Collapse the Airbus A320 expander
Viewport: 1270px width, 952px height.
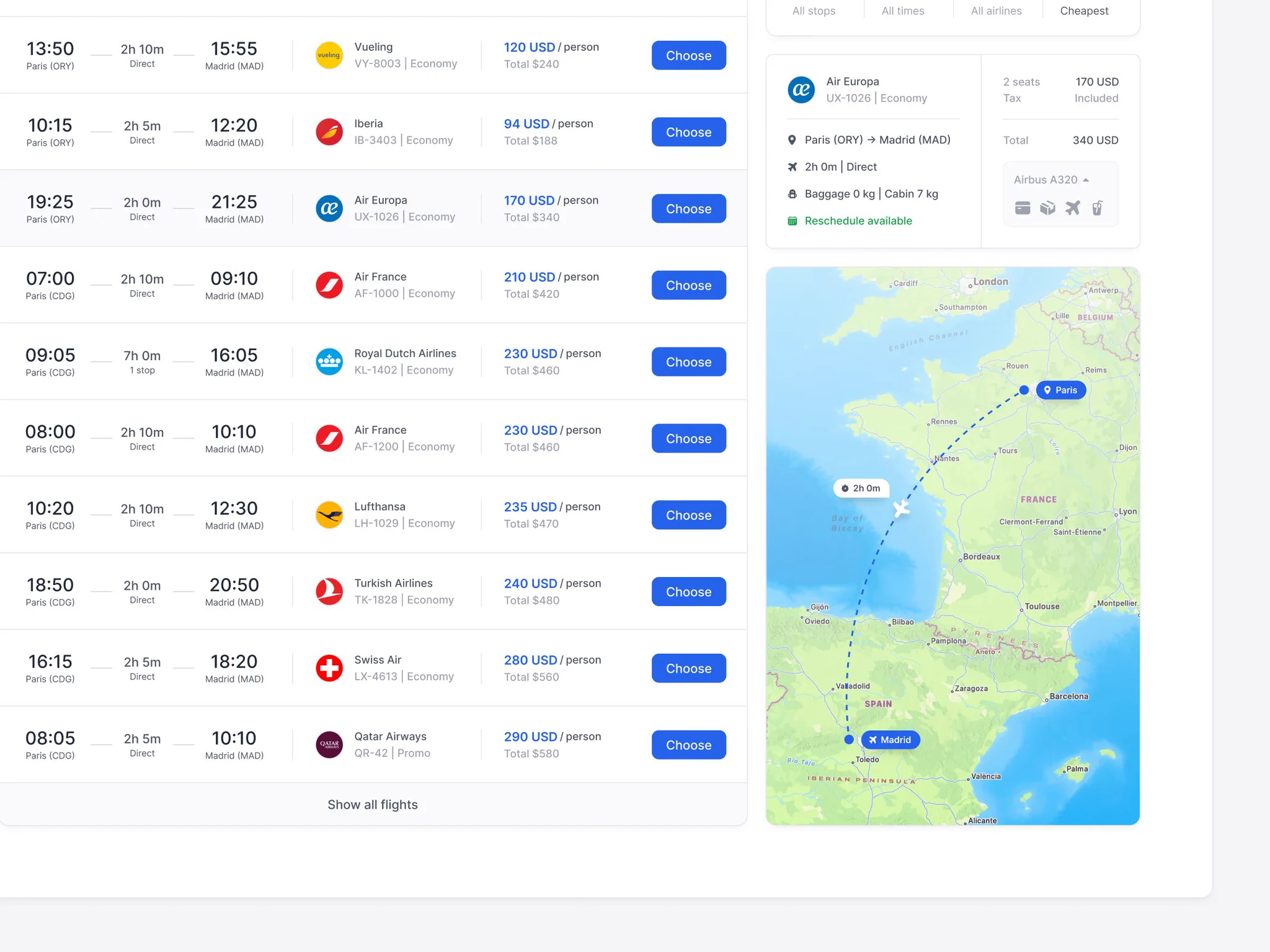pyautogui.click(x=1086, y=180)
